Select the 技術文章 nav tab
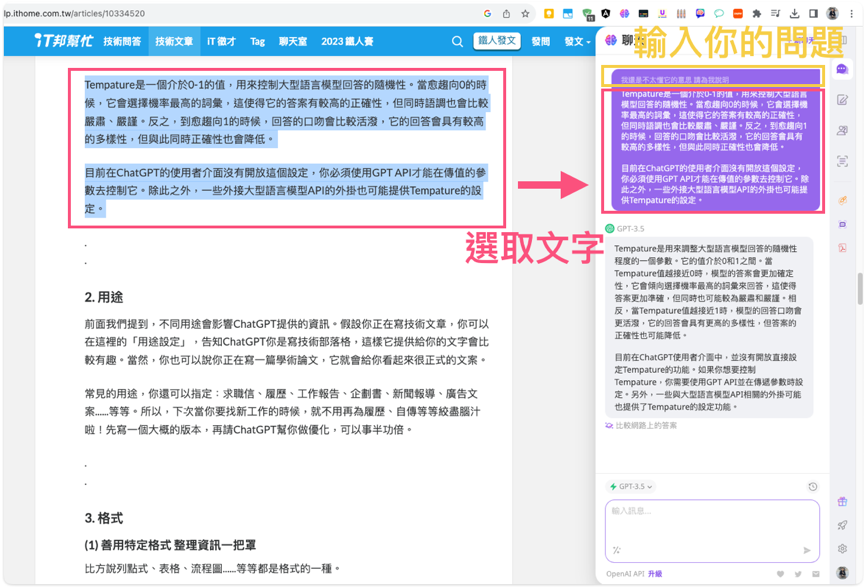 [174, 41]
